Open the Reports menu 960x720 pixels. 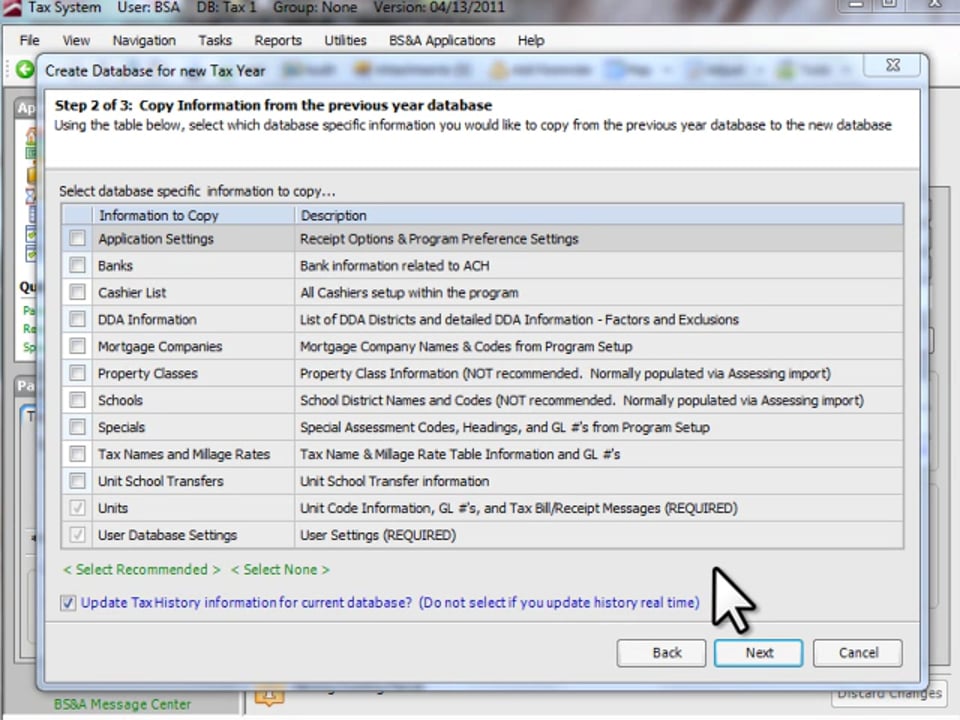click(x=278, y=40)
